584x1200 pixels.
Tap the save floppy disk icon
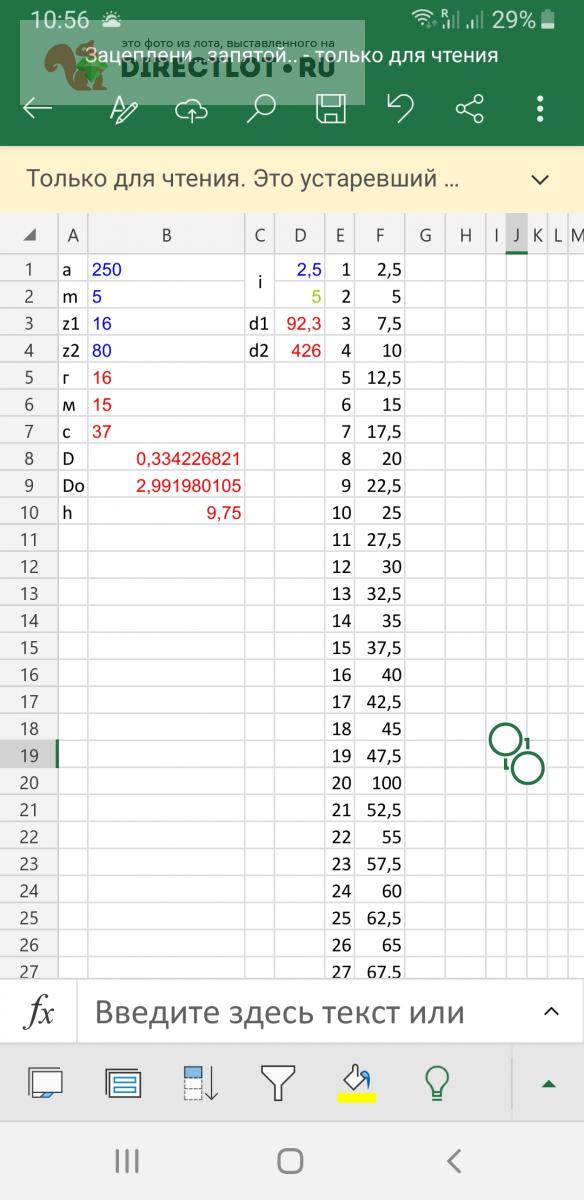pos(331,109)
